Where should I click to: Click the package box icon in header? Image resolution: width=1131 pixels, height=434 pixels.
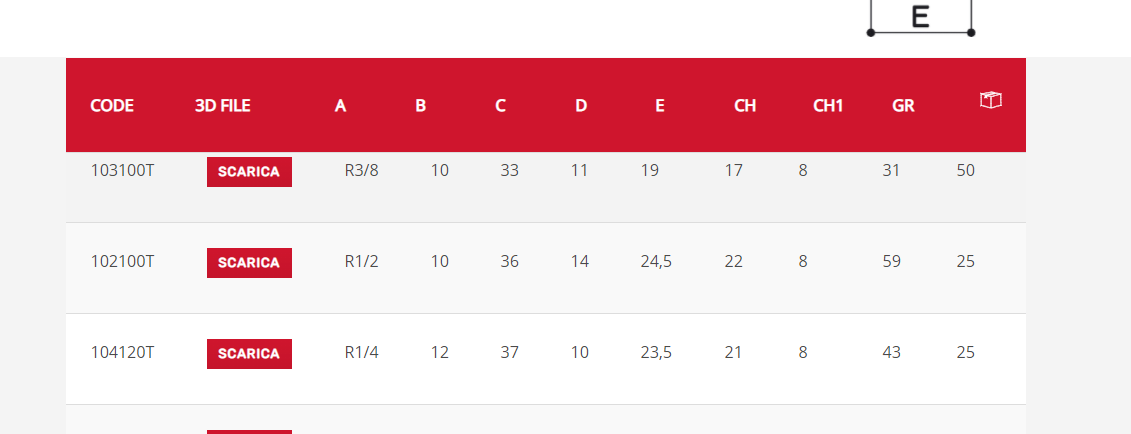[991, 100]
